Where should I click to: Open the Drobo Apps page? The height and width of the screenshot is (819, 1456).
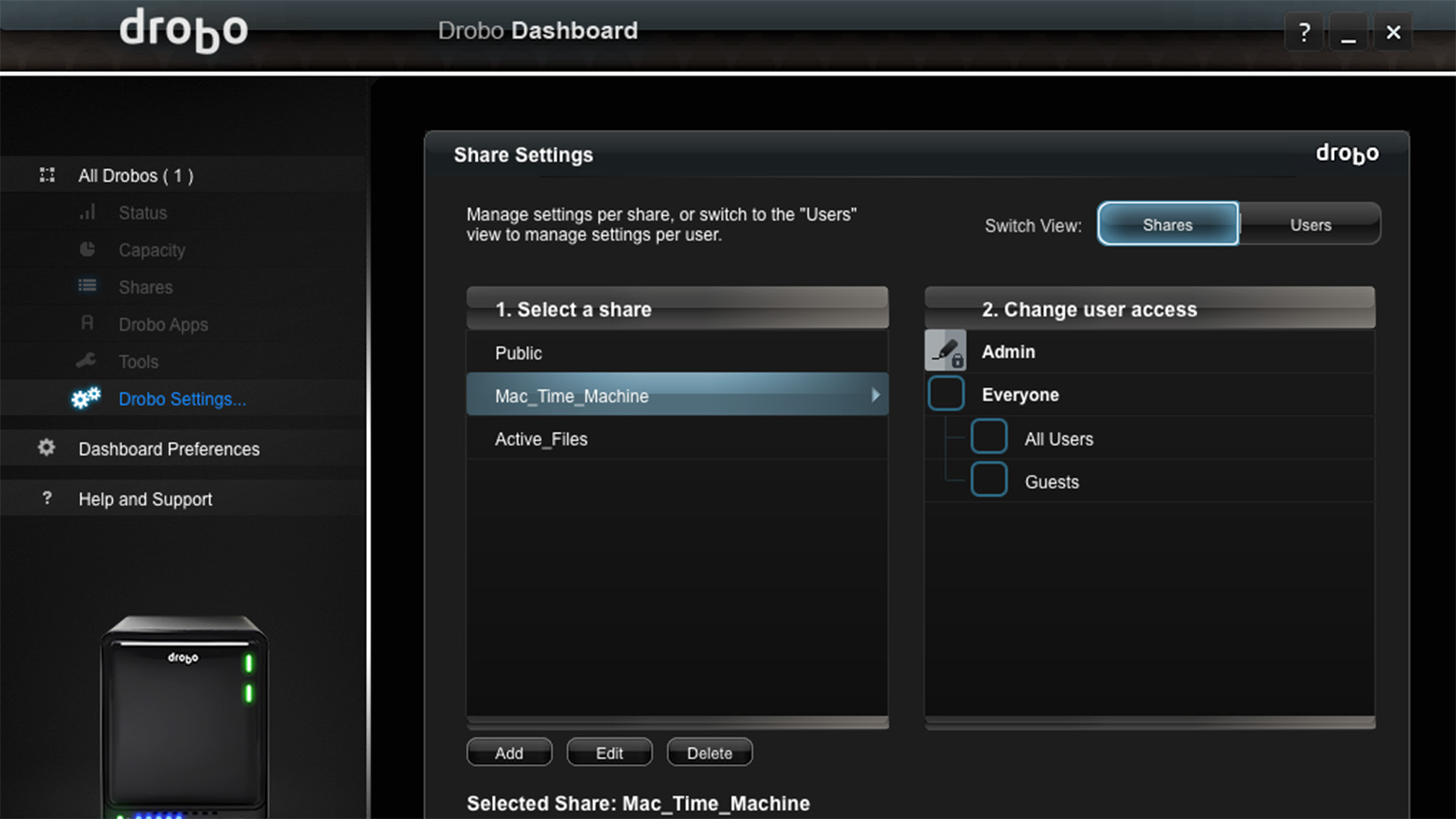pos(163,325)
